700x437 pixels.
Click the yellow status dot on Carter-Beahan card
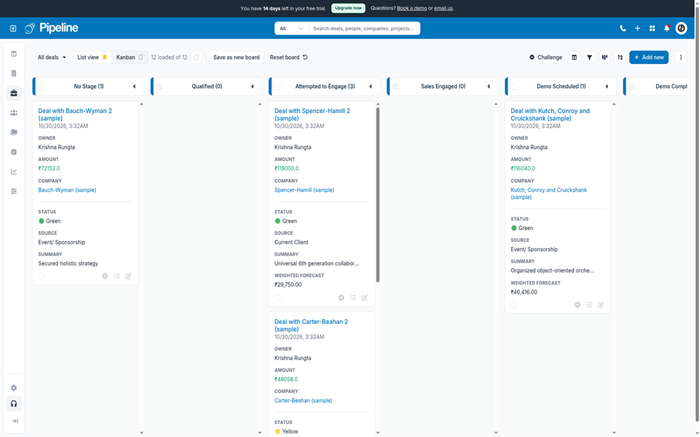[277, 432]
